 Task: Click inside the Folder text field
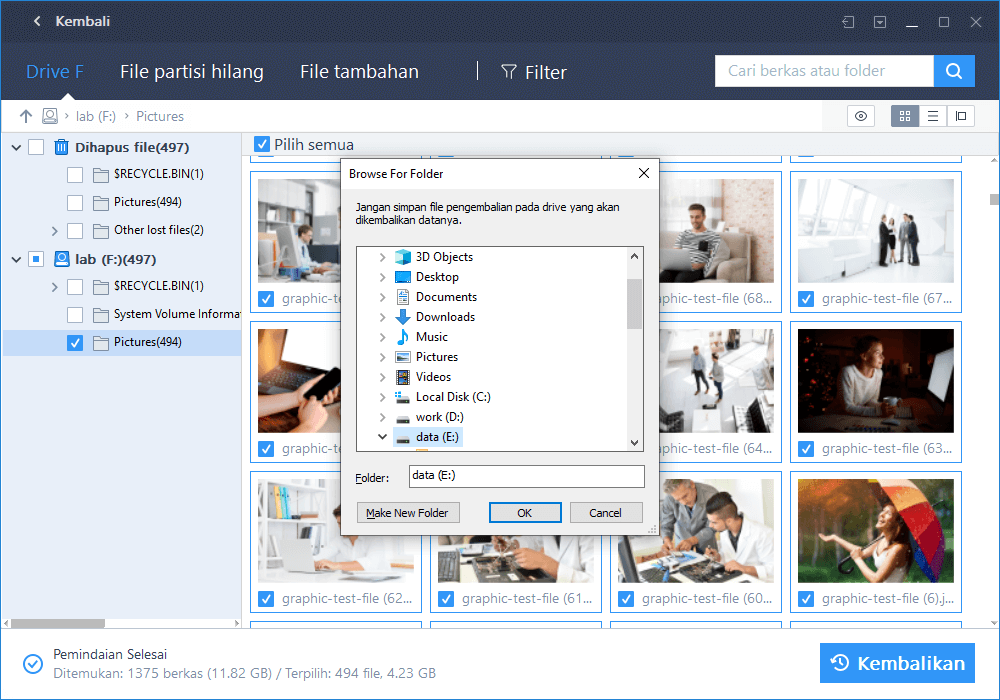pos(527,476)
